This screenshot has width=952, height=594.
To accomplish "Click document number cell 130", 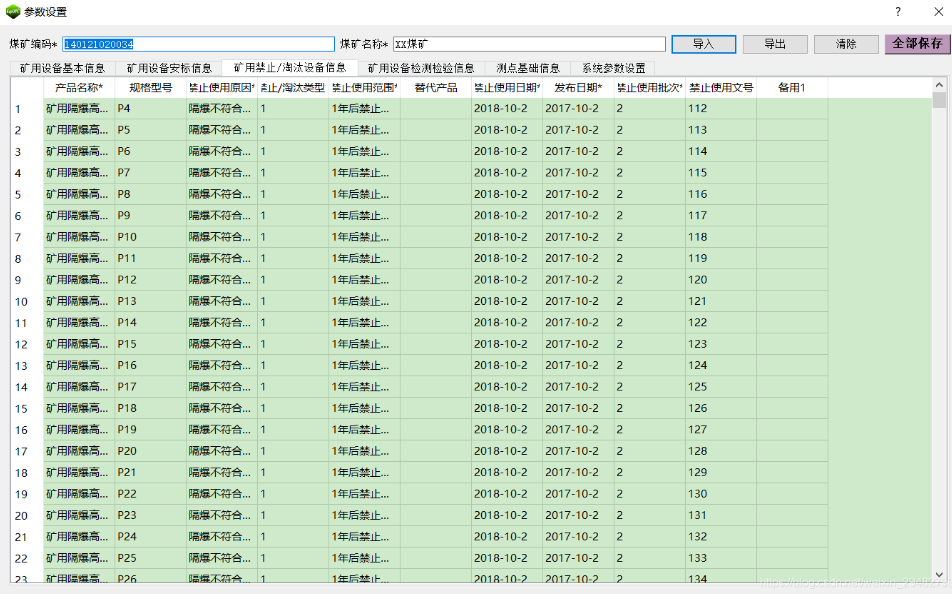I will click(x=721, y=494).
